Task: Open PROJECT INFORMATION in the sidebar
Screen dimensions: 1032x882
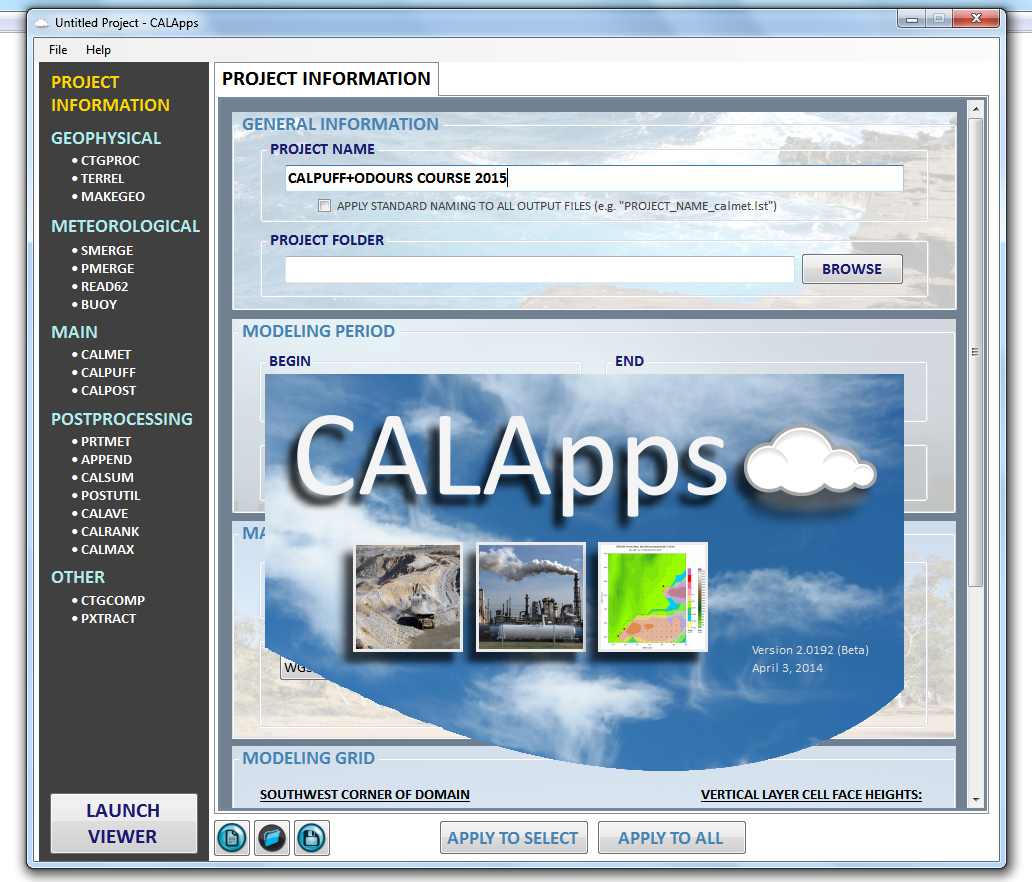Action: [x=111, y=93]
